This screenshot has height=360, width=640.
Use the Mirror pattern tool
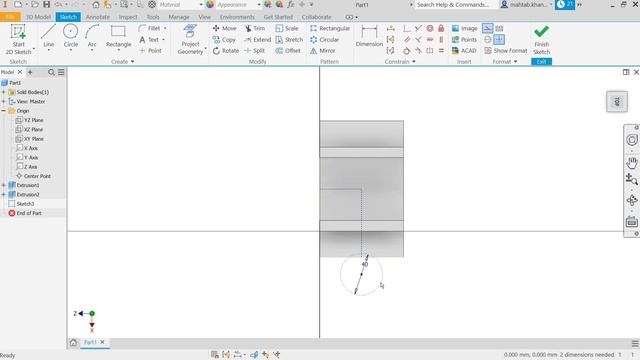[322, 51]
